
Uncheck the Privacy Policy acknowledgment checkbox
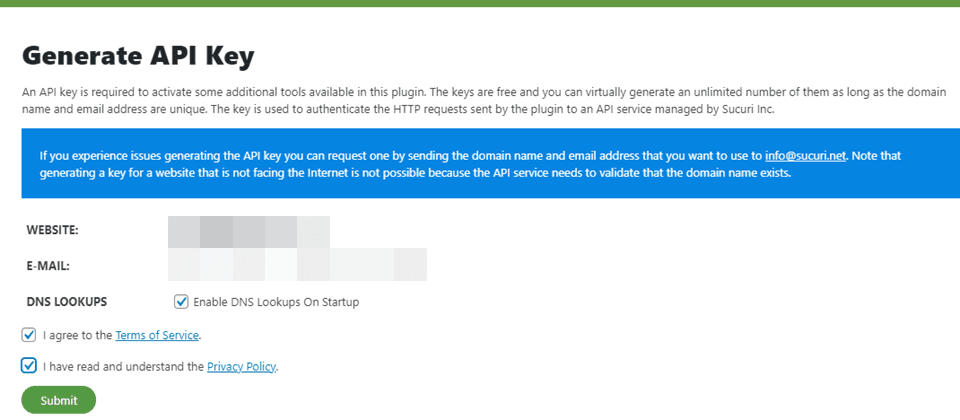pyautogui.click(x=28, y=366)
